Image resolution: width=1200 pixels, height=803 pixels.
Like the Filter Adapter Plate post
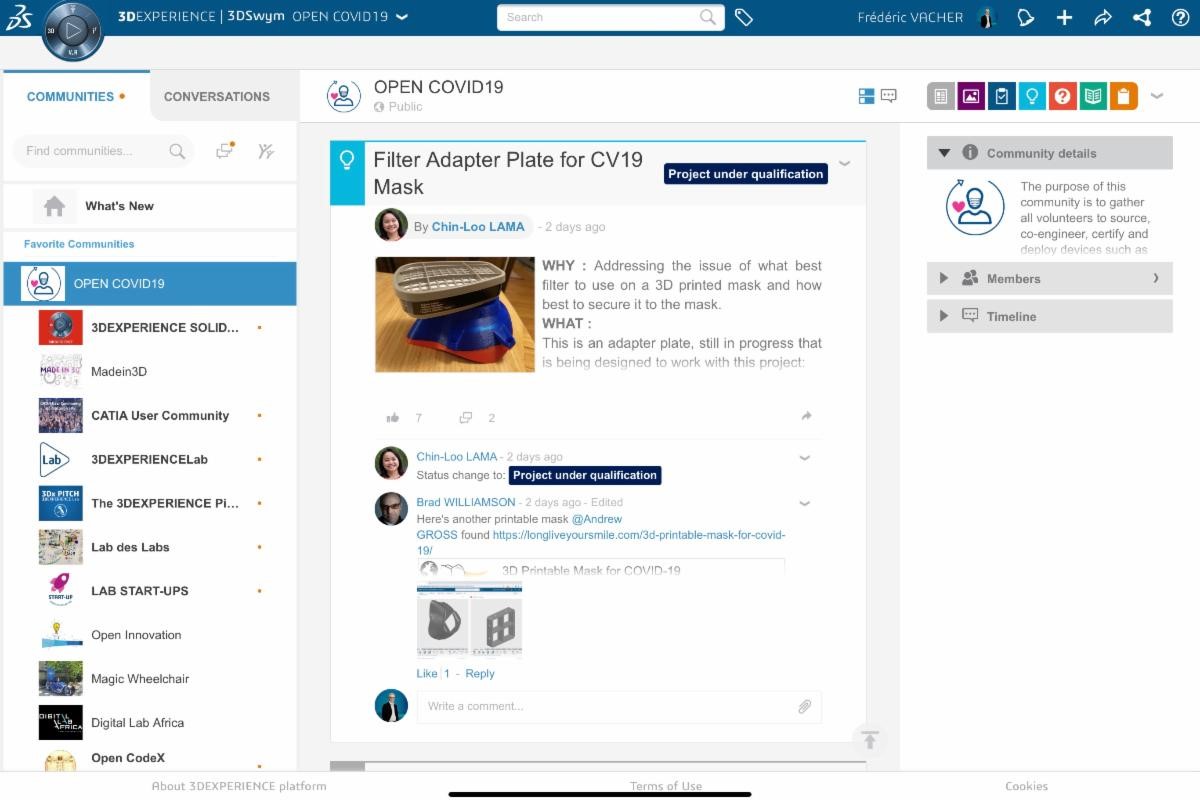tap(393, 418)
